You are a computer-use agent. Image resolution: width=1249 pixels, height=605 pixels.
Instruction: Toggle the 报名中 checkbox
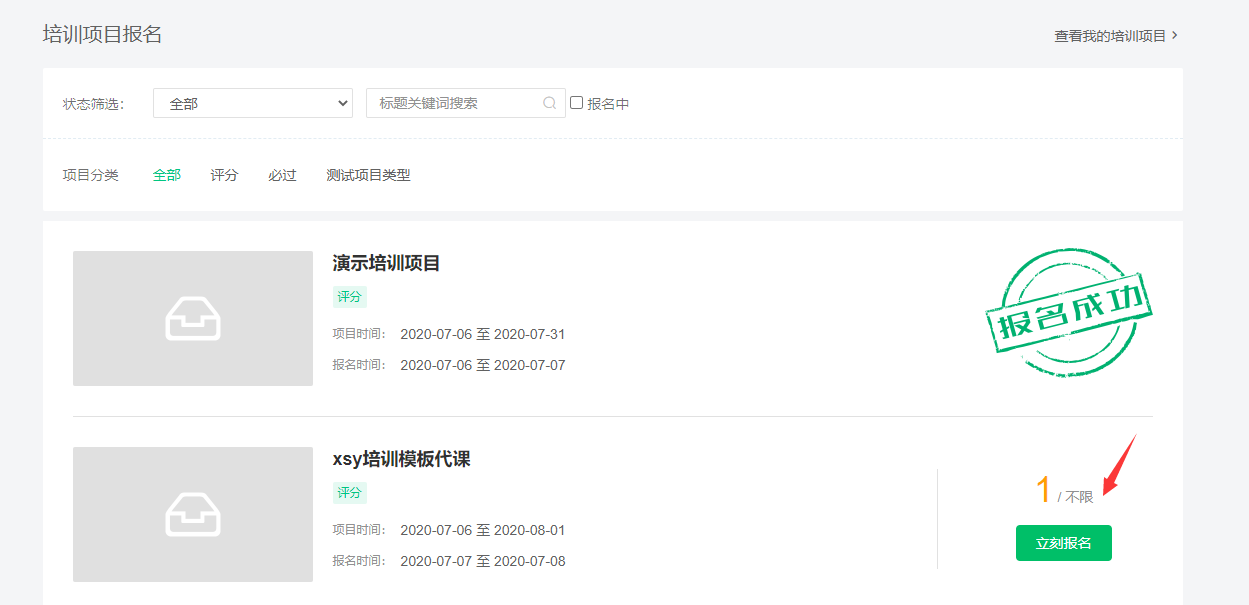pyautogui.click(x=577, y=103)
